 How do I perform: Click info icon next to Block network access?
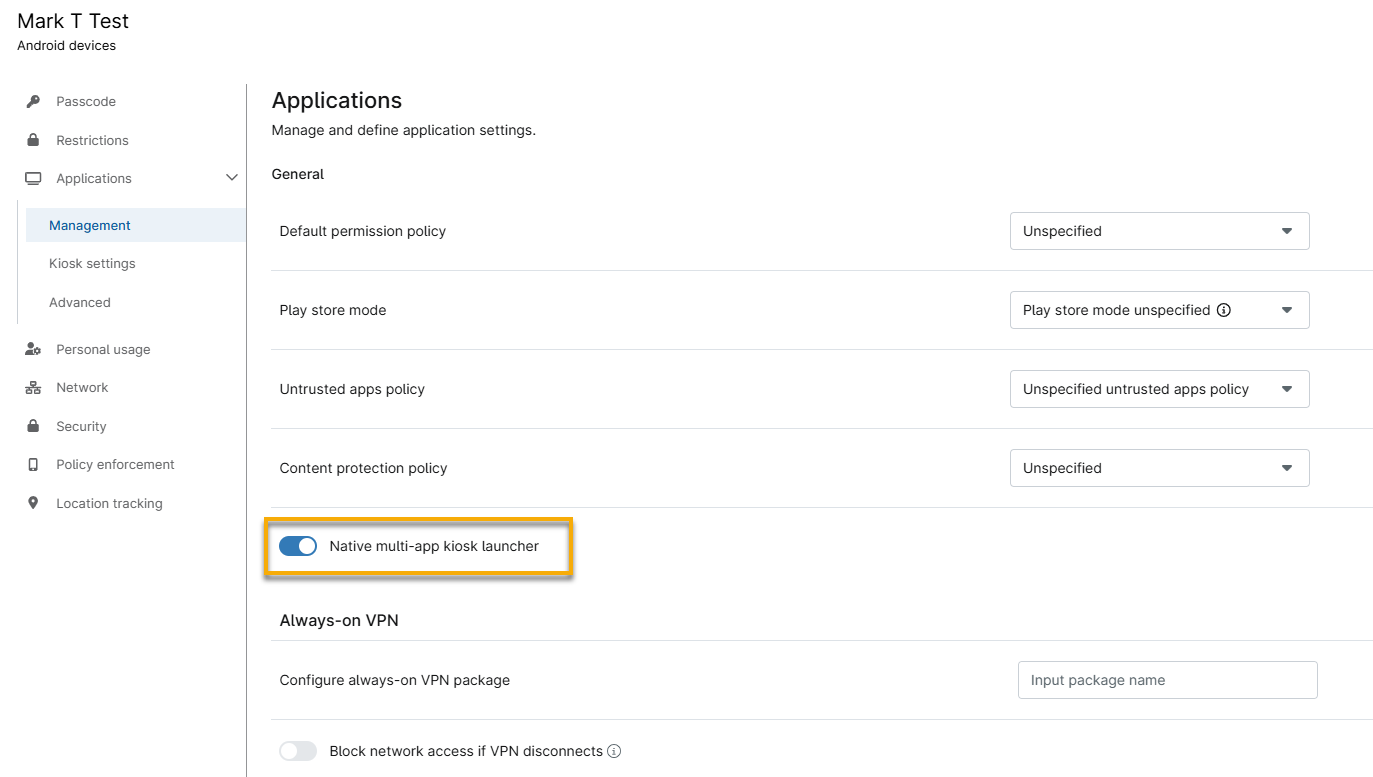(x=614, y=751)
